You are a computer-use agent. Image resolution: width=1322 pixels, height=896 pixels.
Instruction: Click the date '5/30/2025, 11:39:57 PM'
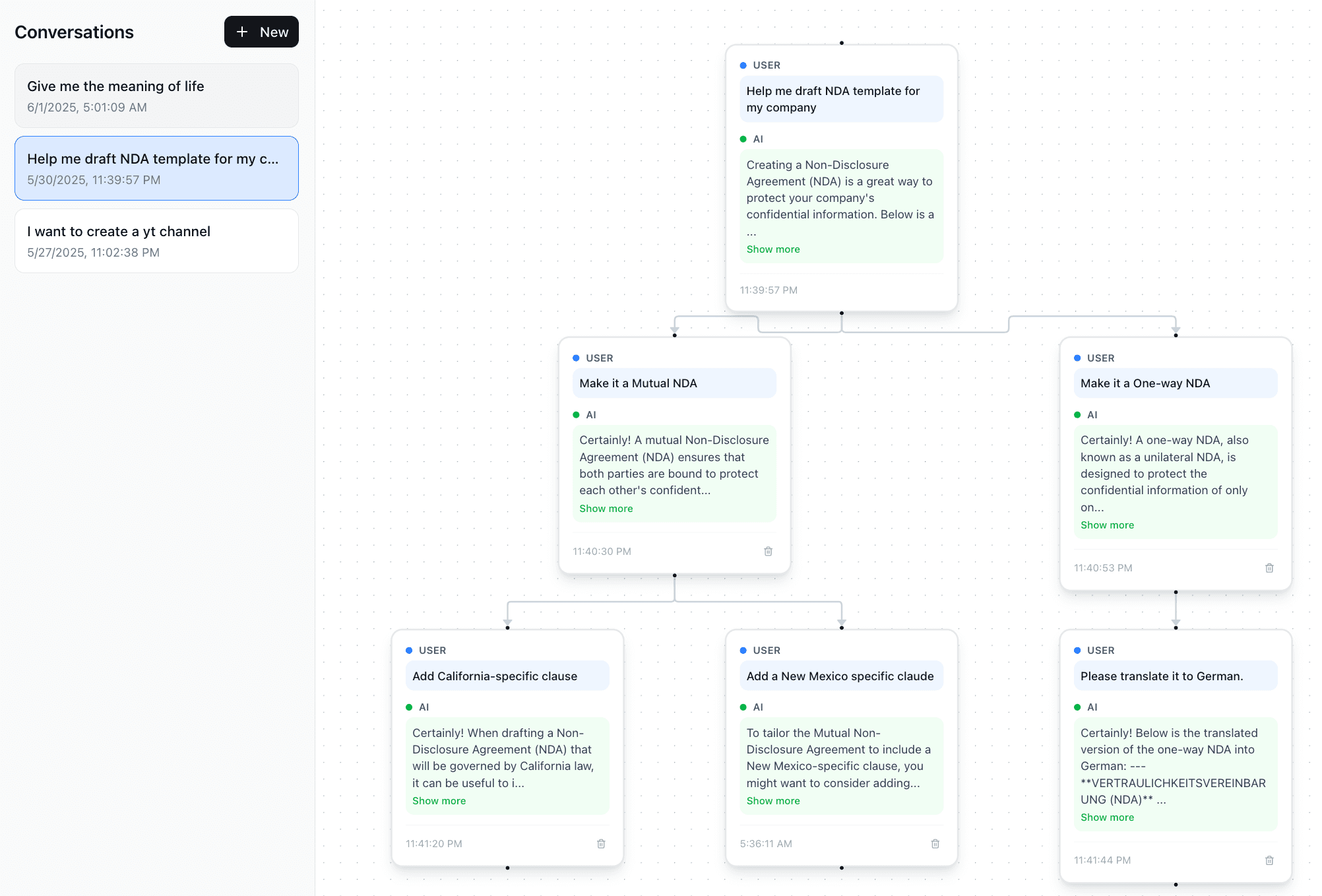click(x=94, y=179)
